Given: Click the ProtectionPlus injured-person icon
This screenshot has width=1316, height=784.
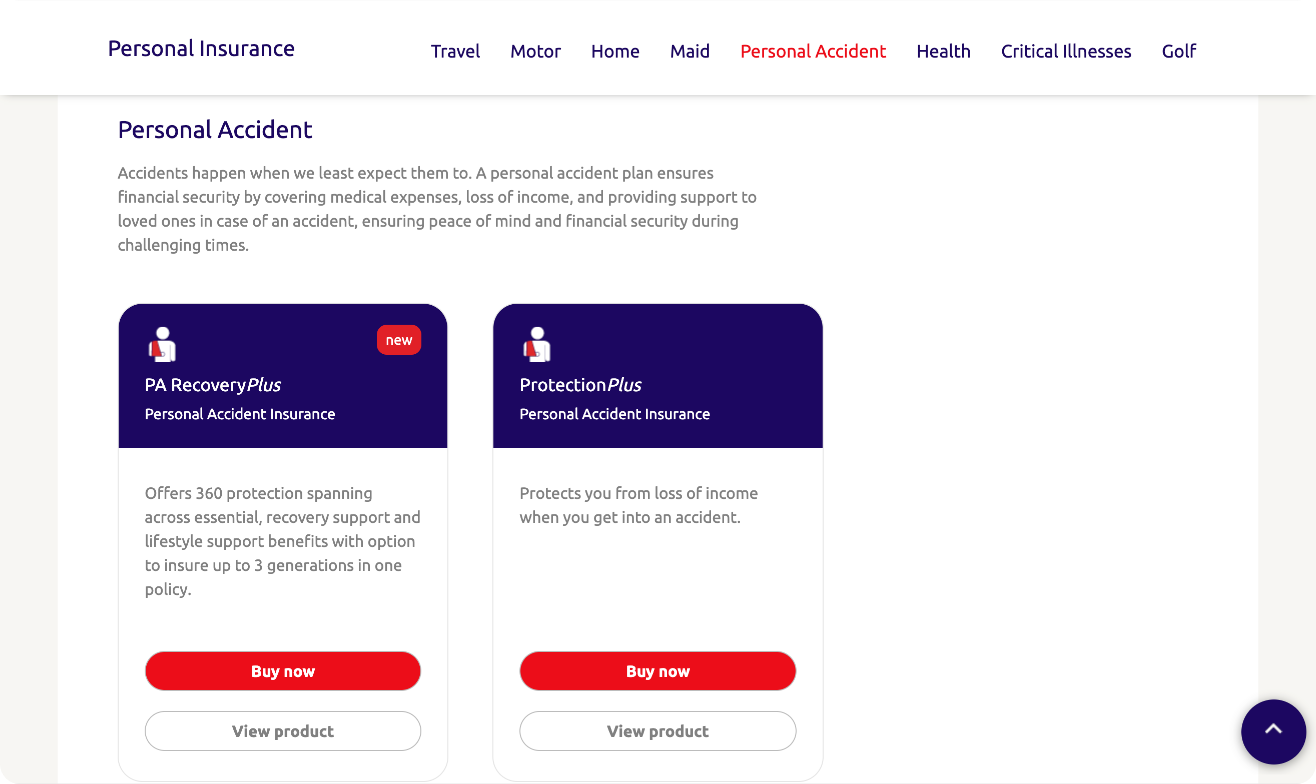Looking at the screenshot, I should [x=536, y=344].
